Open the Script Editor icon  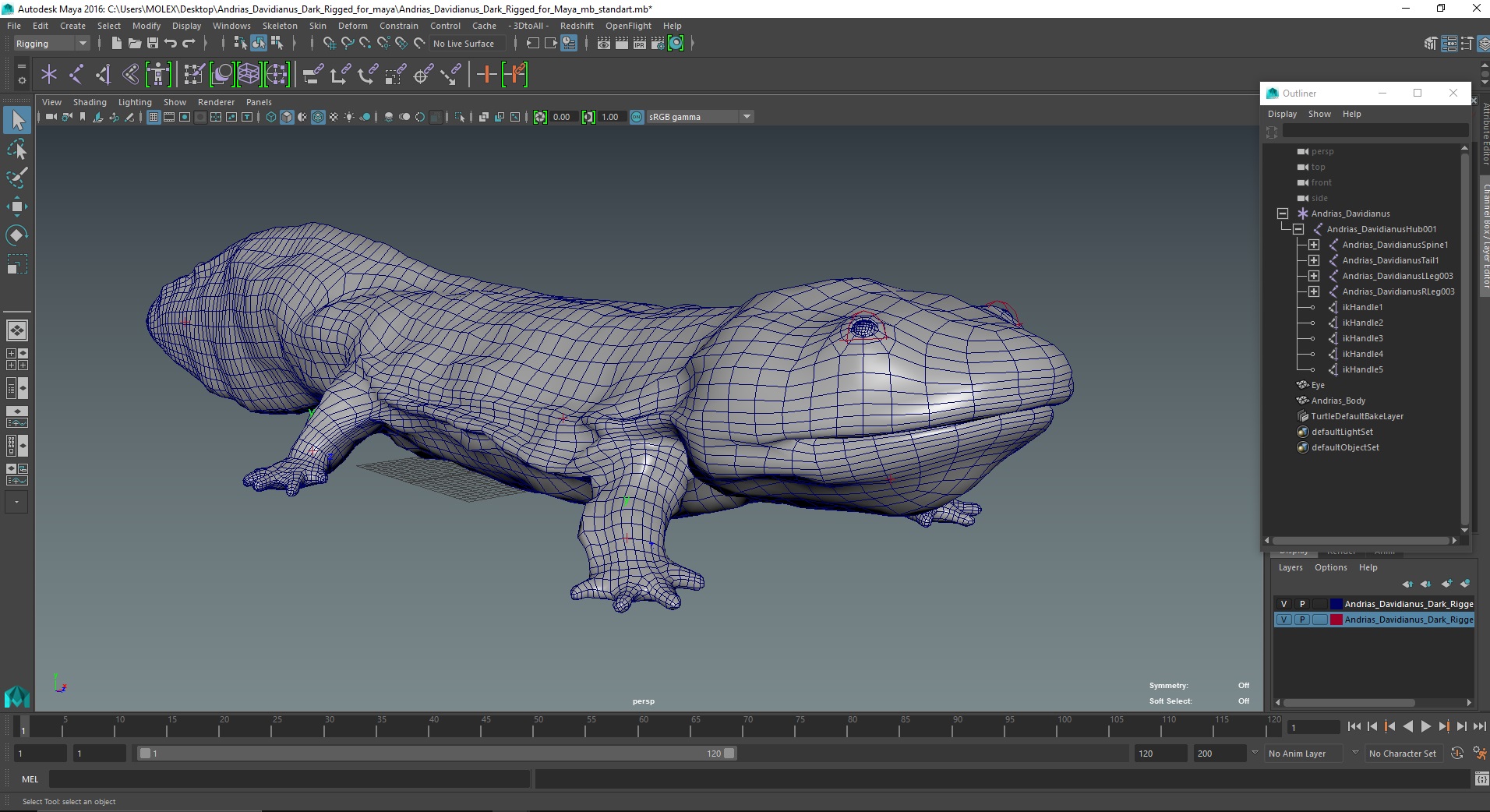1481,778
